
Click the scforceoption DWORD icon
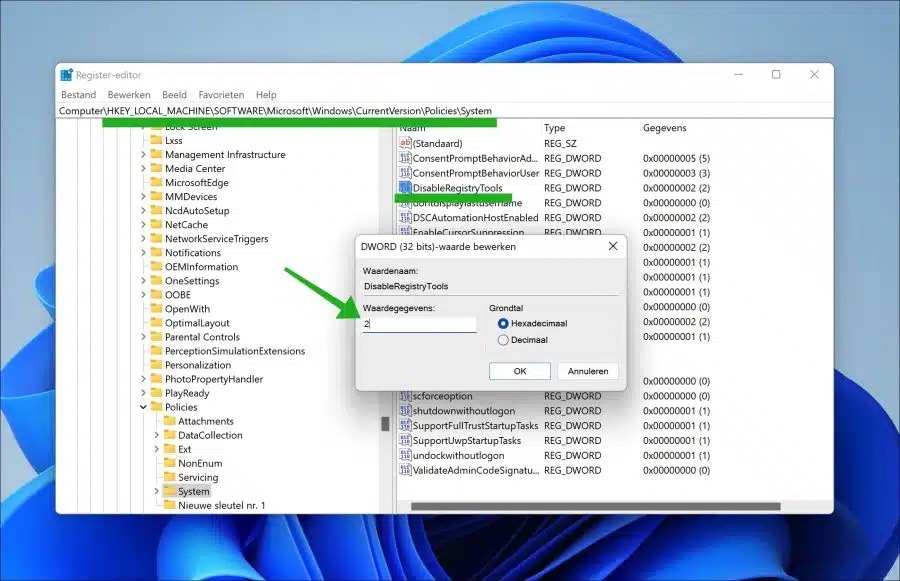405,396
